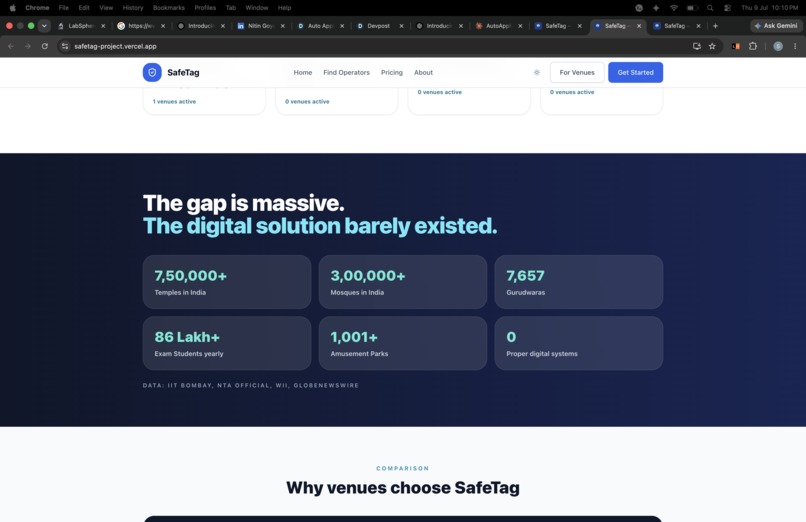Viewport: 806px width, 522px height.
Task: Close the AutoApp tab
Action: point(520,26)
